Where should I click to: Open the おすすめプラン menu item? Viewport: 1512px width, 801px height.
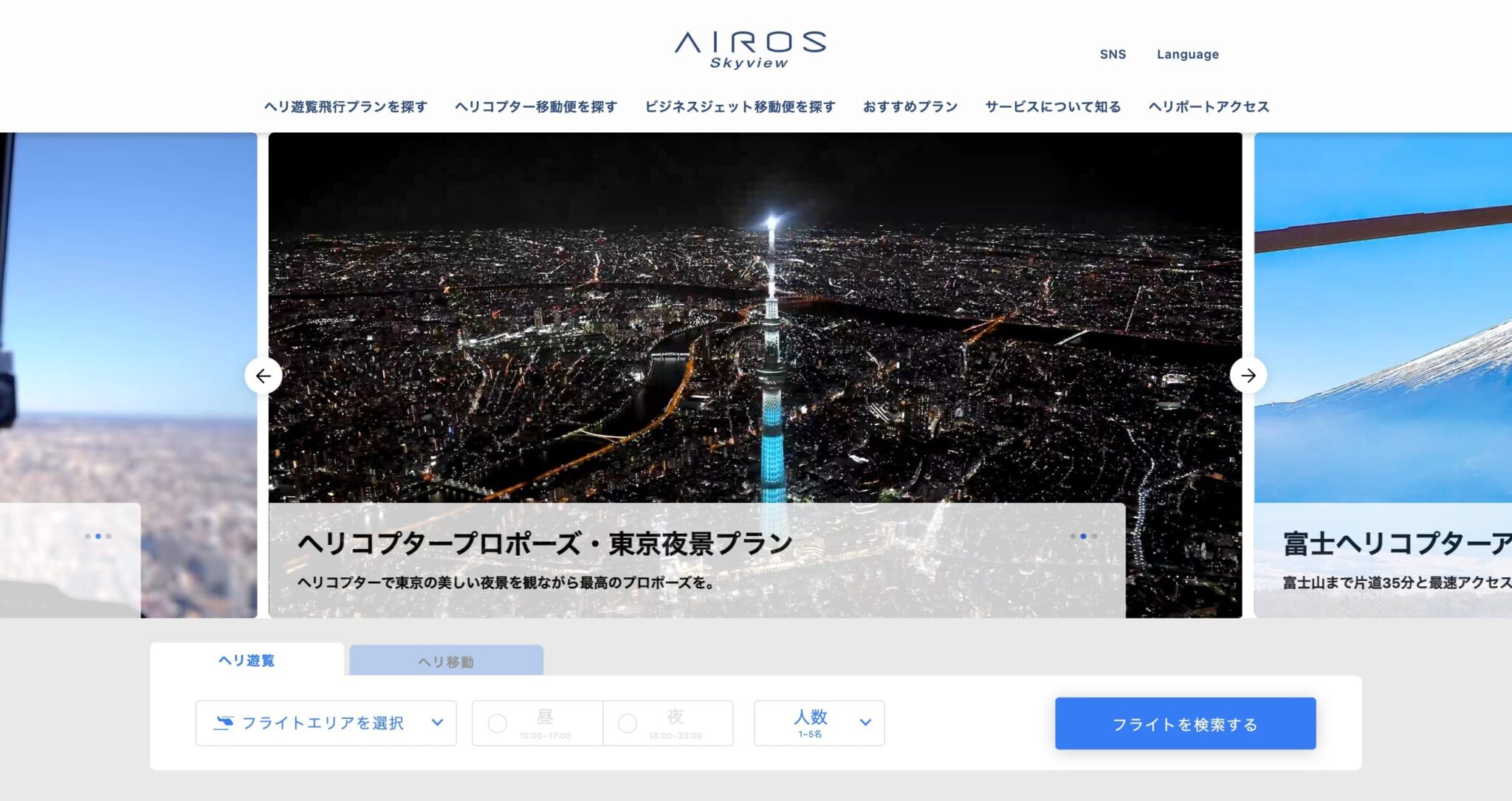click(x=910, y=106)
